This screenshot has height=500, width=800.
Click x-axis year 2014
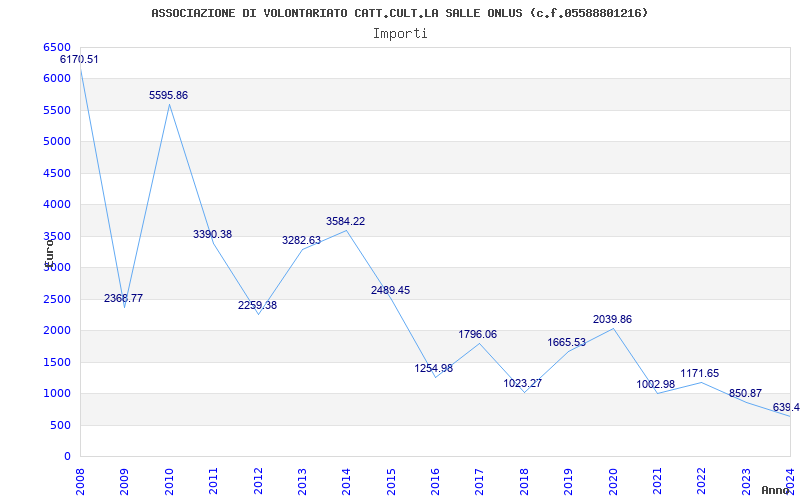[346, 481]
